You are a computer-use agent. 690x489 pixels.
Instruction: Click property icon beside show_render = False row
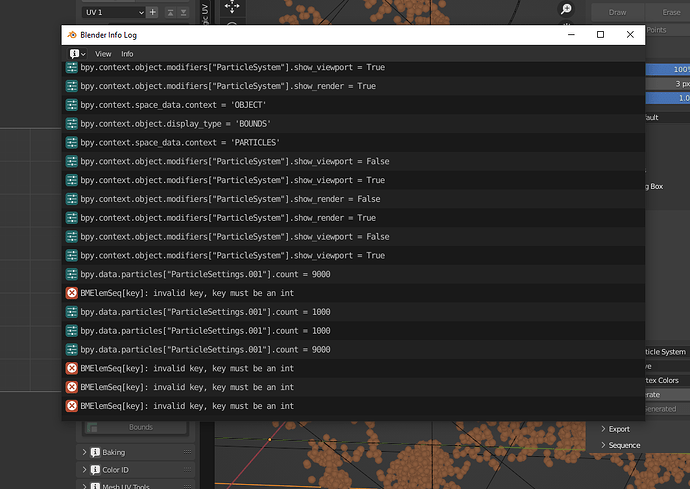[72, 199]
